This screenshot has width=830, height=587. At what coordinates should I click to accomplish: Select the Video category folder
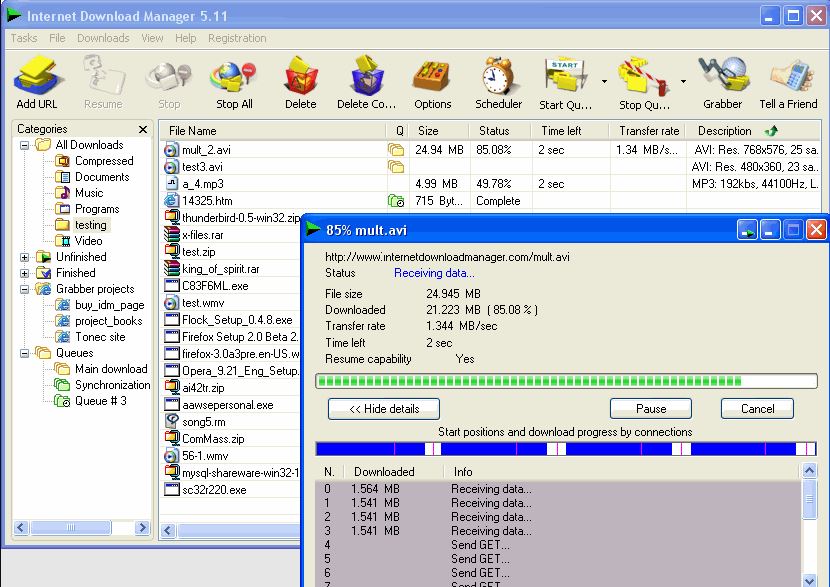(79, 241)
